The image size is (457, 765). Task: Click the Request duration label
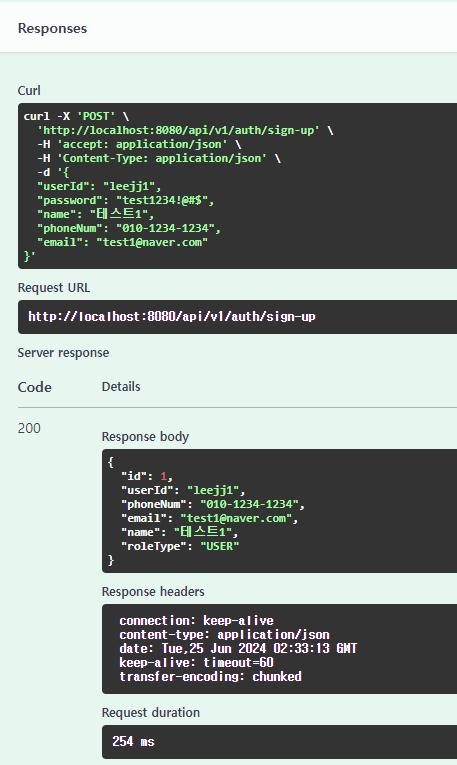click(151, 713)
